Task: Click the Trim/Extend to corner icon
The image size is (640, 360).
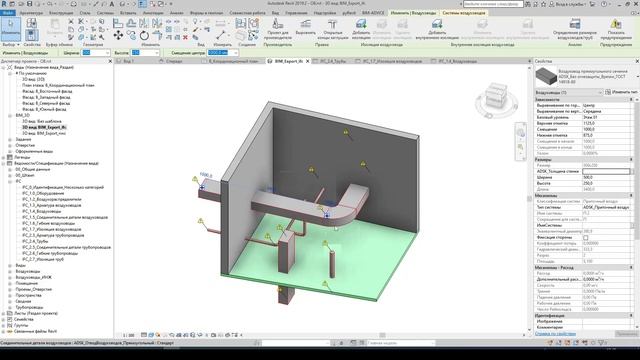Action: pos(157,36)
